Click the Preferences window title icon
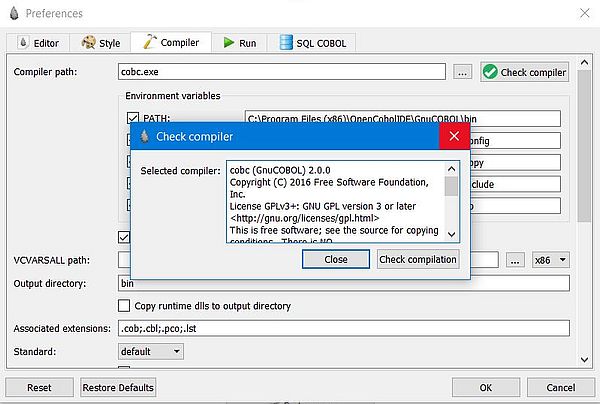 [x=14, y=13]
